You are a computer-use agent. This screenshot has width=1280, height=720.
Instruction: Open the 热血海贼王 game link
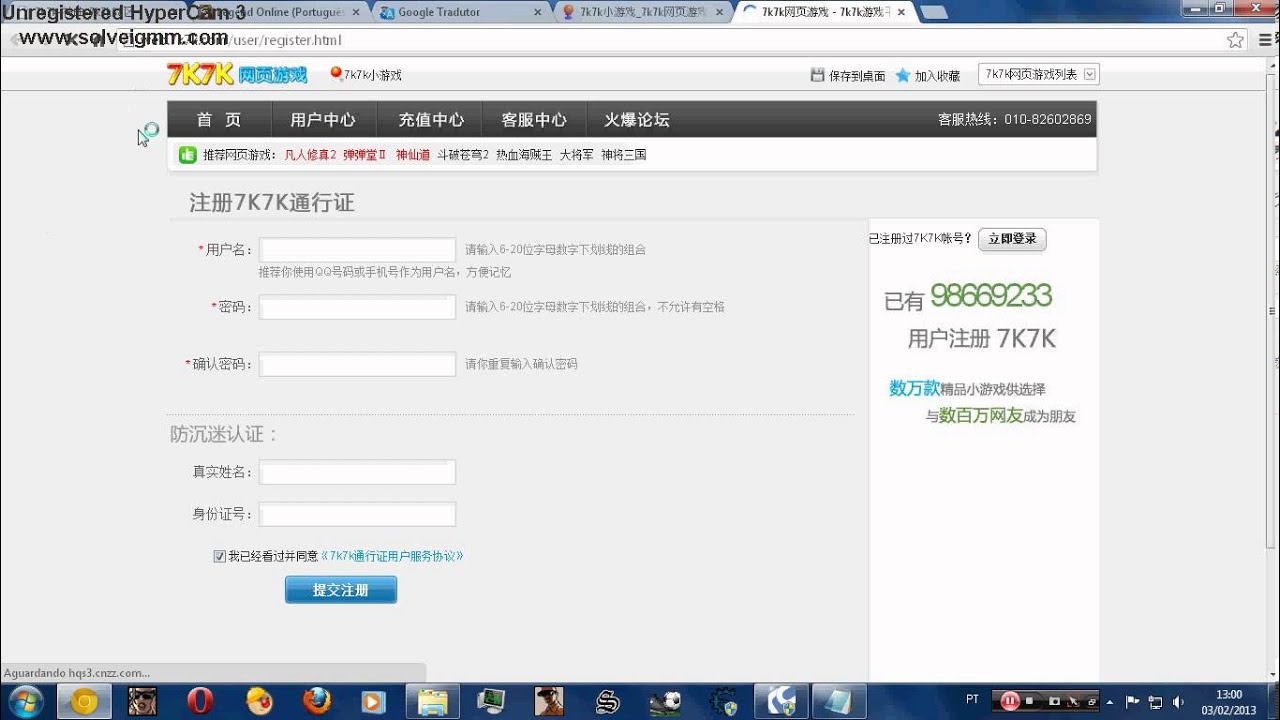524,155
